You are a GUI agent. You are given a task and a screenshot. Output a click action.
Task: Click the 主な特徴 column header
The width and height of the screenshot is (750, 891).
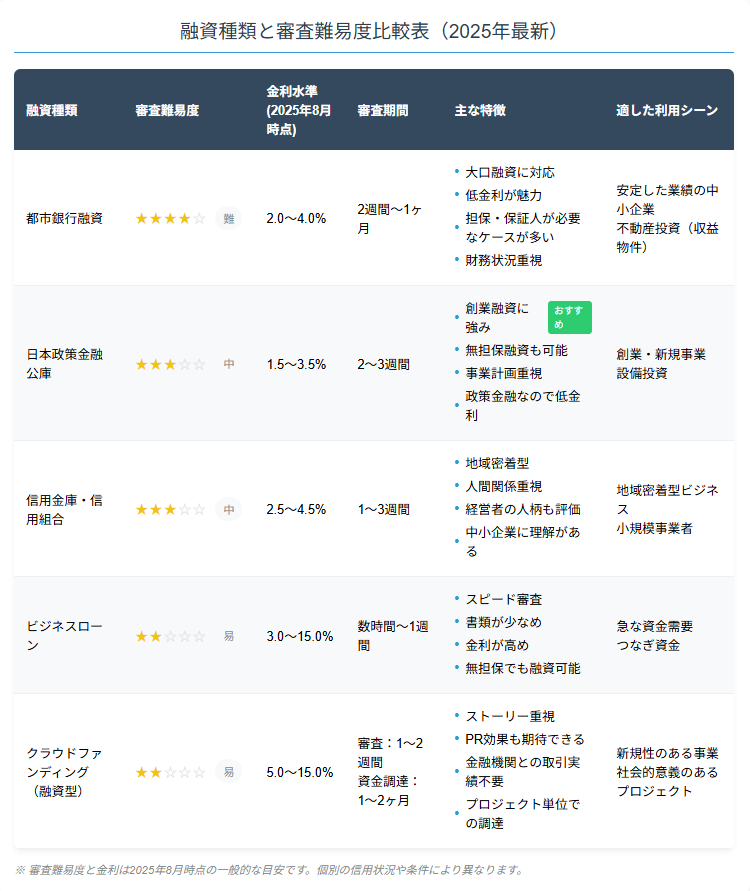480,110
